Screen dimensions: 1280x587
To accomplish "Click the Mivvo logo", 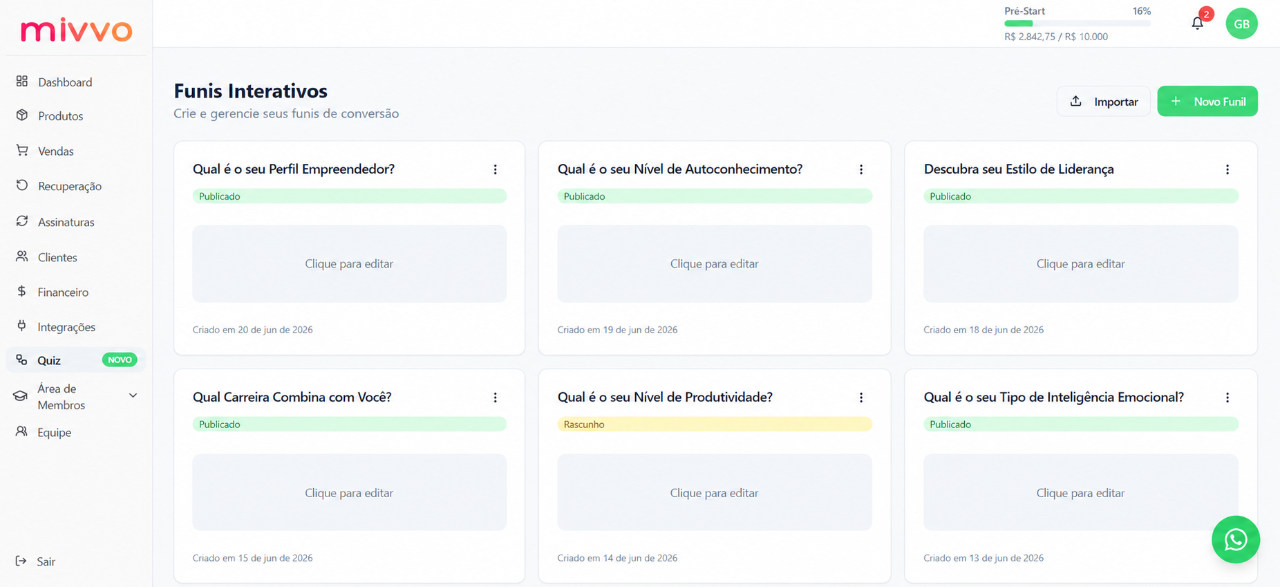I will click(x=76, y=30).
